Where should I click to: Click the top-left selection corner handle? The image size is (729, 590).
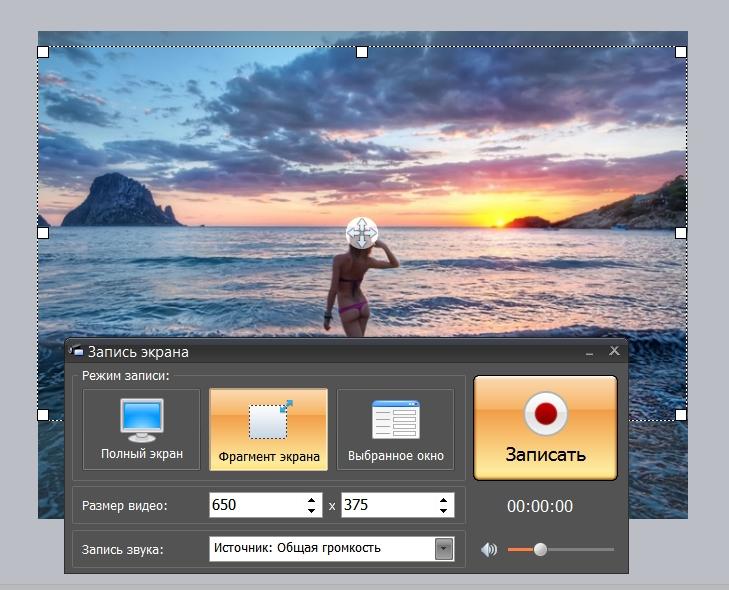click(x=43, y=52)
